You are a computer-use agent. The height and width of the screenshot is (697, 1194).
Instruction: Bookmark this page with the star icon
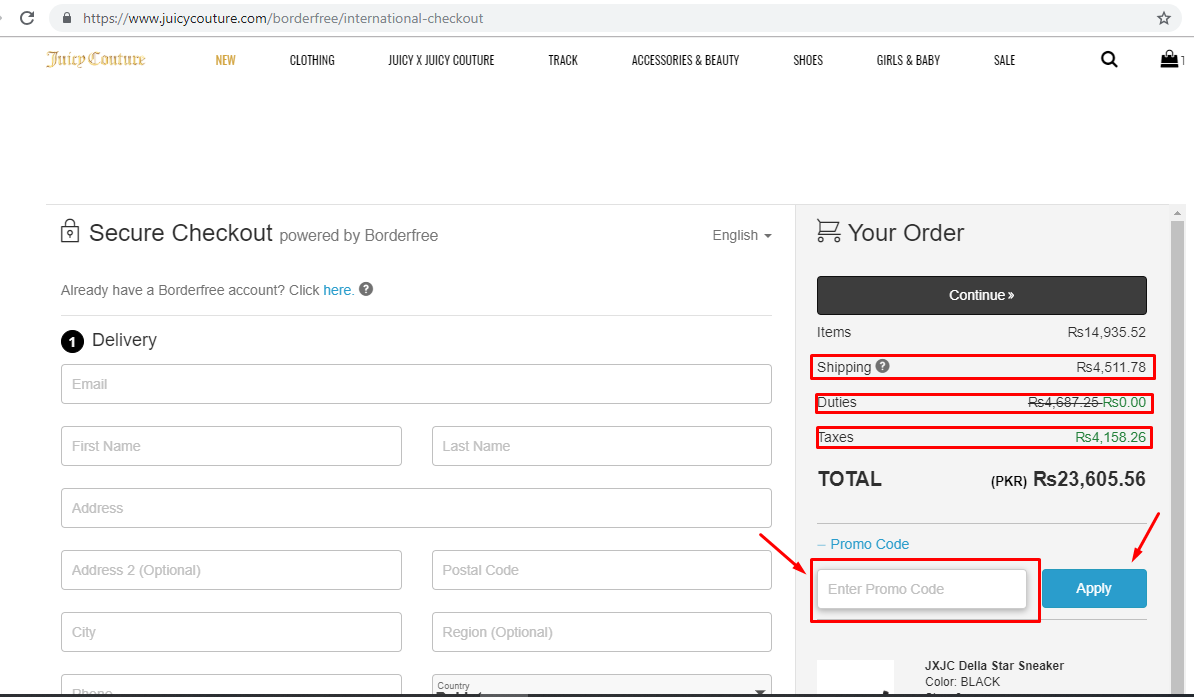1164,18
